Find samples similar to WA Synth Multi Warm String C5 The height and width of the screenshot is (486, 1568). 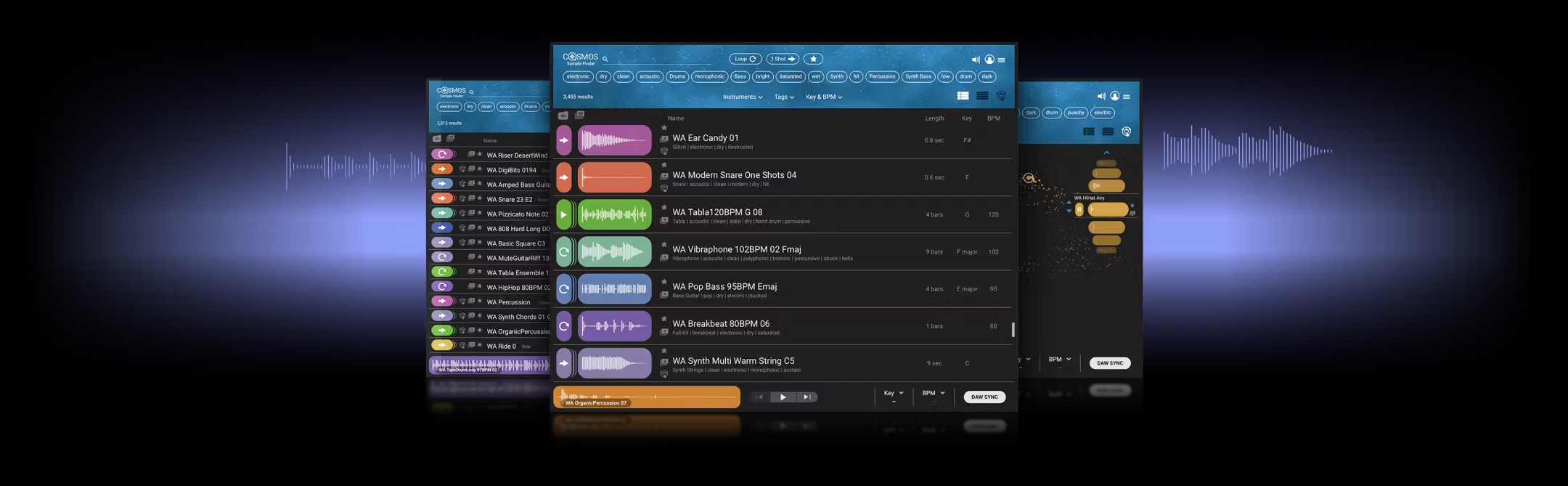pos(664,374)
